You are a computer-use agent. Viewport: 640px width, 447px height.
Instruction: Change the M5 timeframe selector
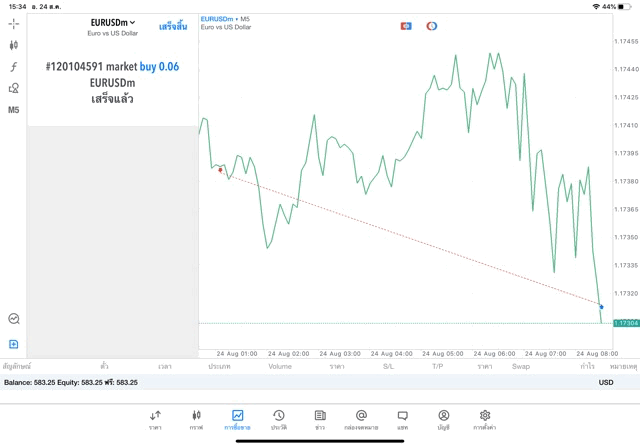[x=13, y=110]
